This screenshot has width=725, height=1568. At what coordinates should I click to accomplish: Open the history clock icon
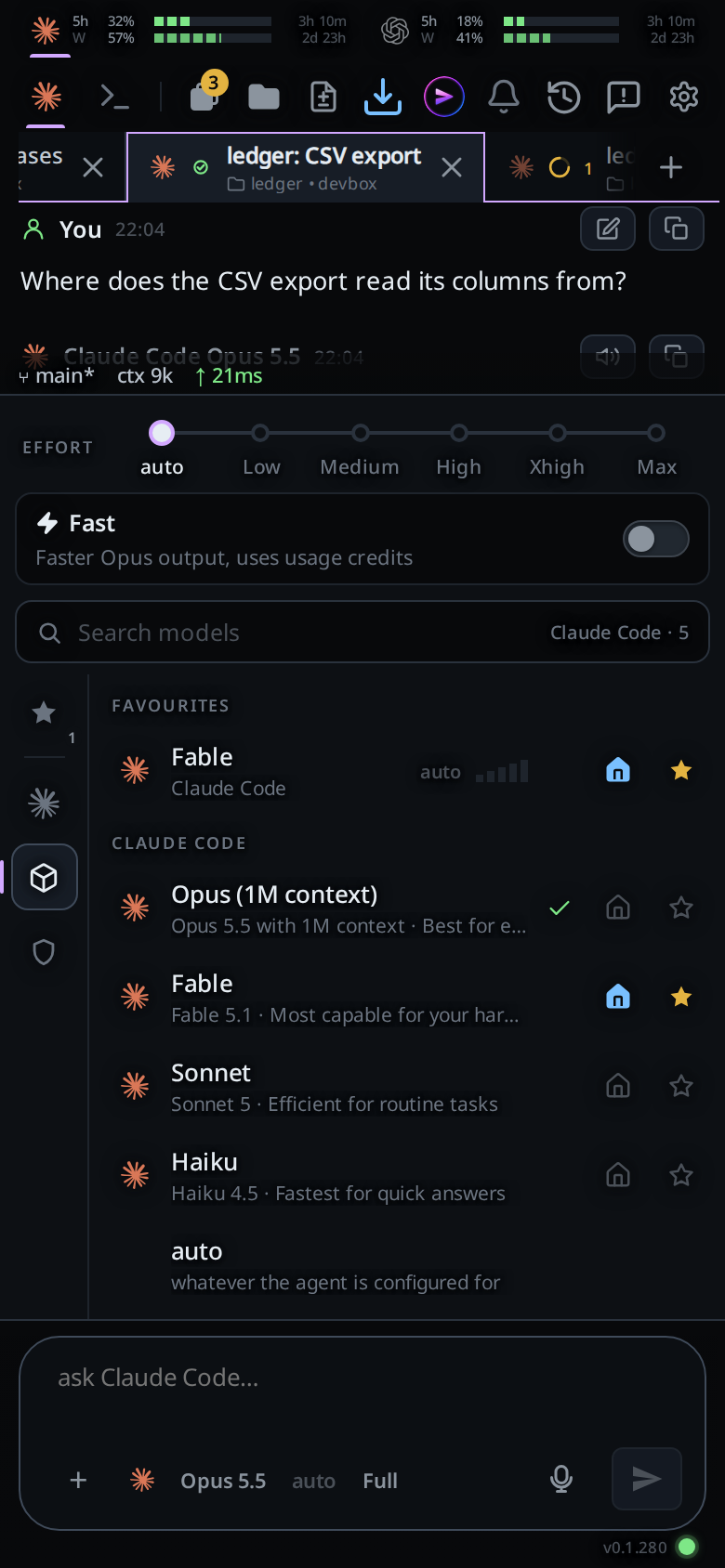click(x=563, y=97)
